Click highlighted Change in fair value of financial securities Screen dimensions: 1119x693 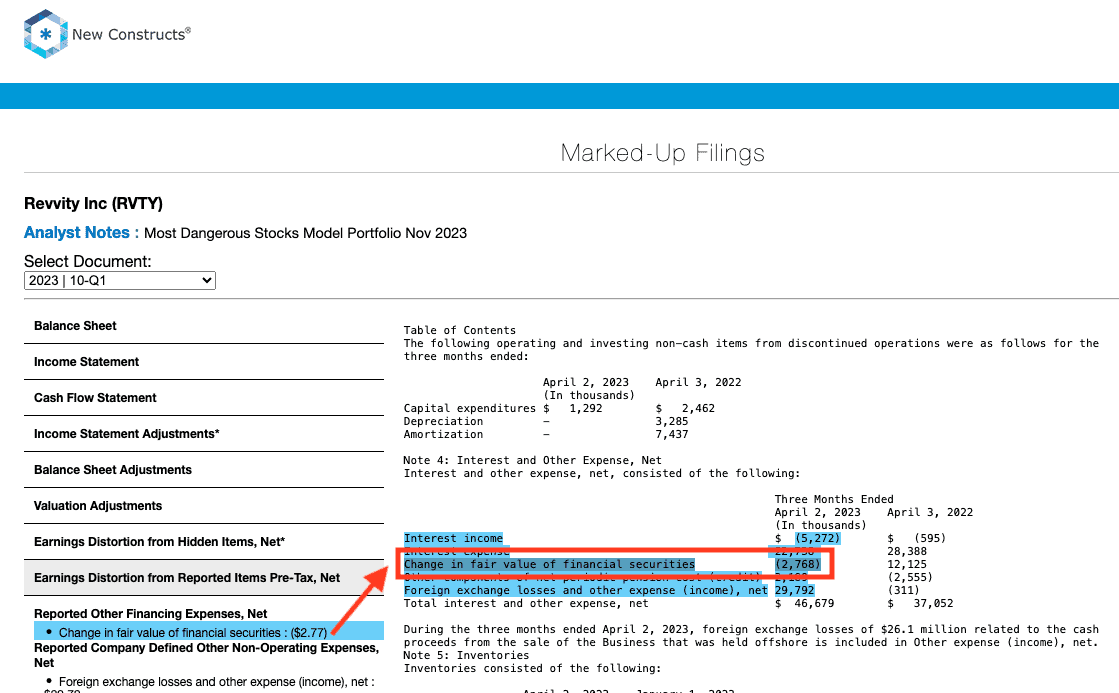tap(550, 565)
